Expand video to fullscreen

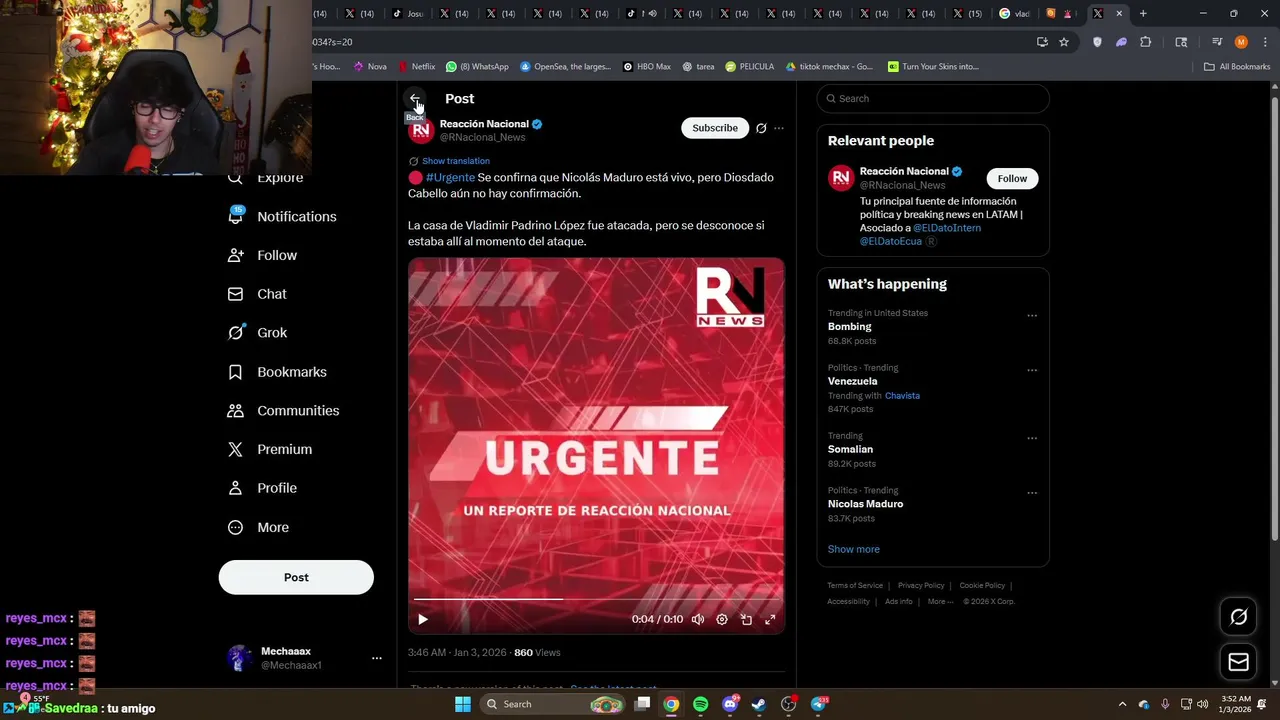[x=770, y=619]
